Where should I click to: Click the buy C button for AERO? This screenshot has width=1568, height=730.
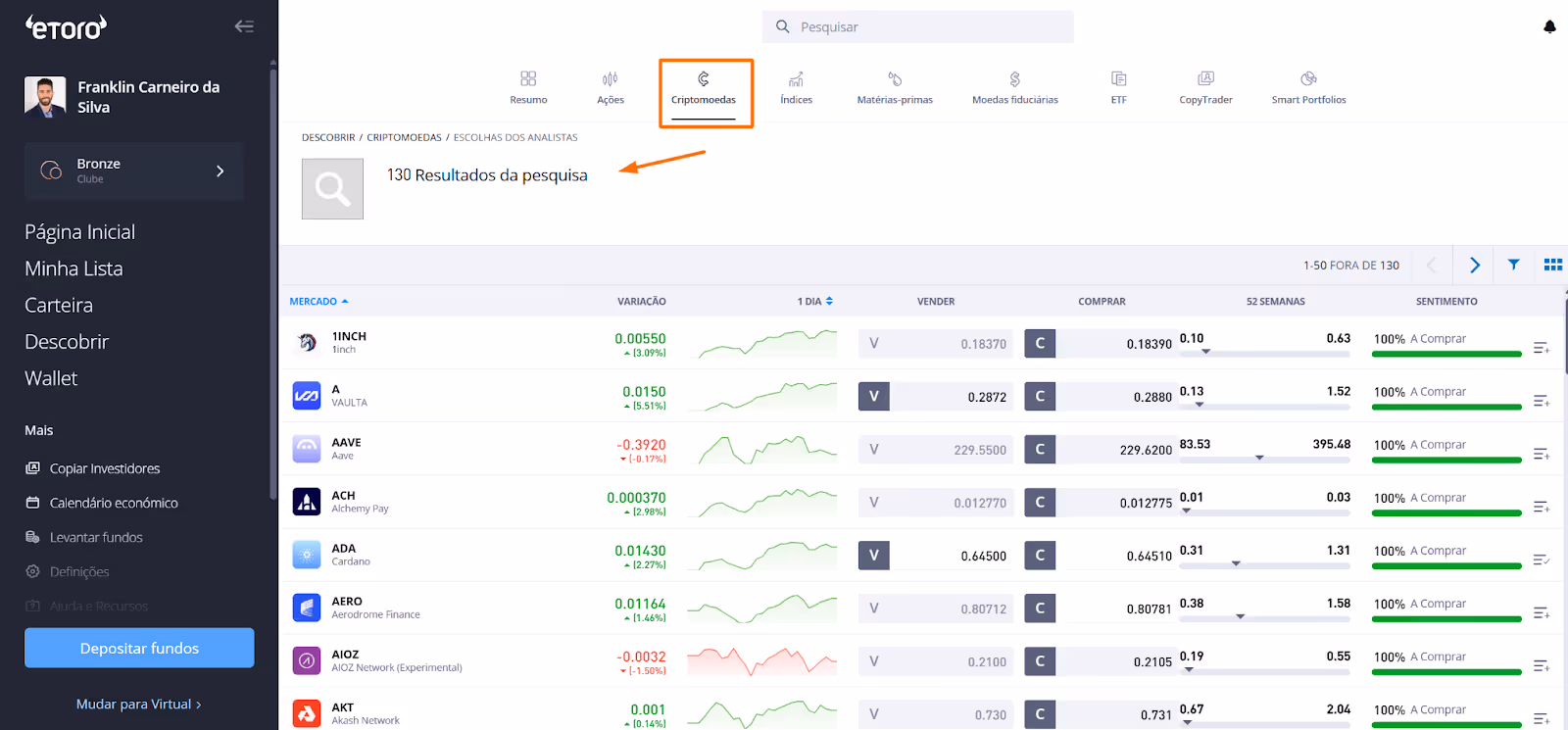coord(1040,608)
